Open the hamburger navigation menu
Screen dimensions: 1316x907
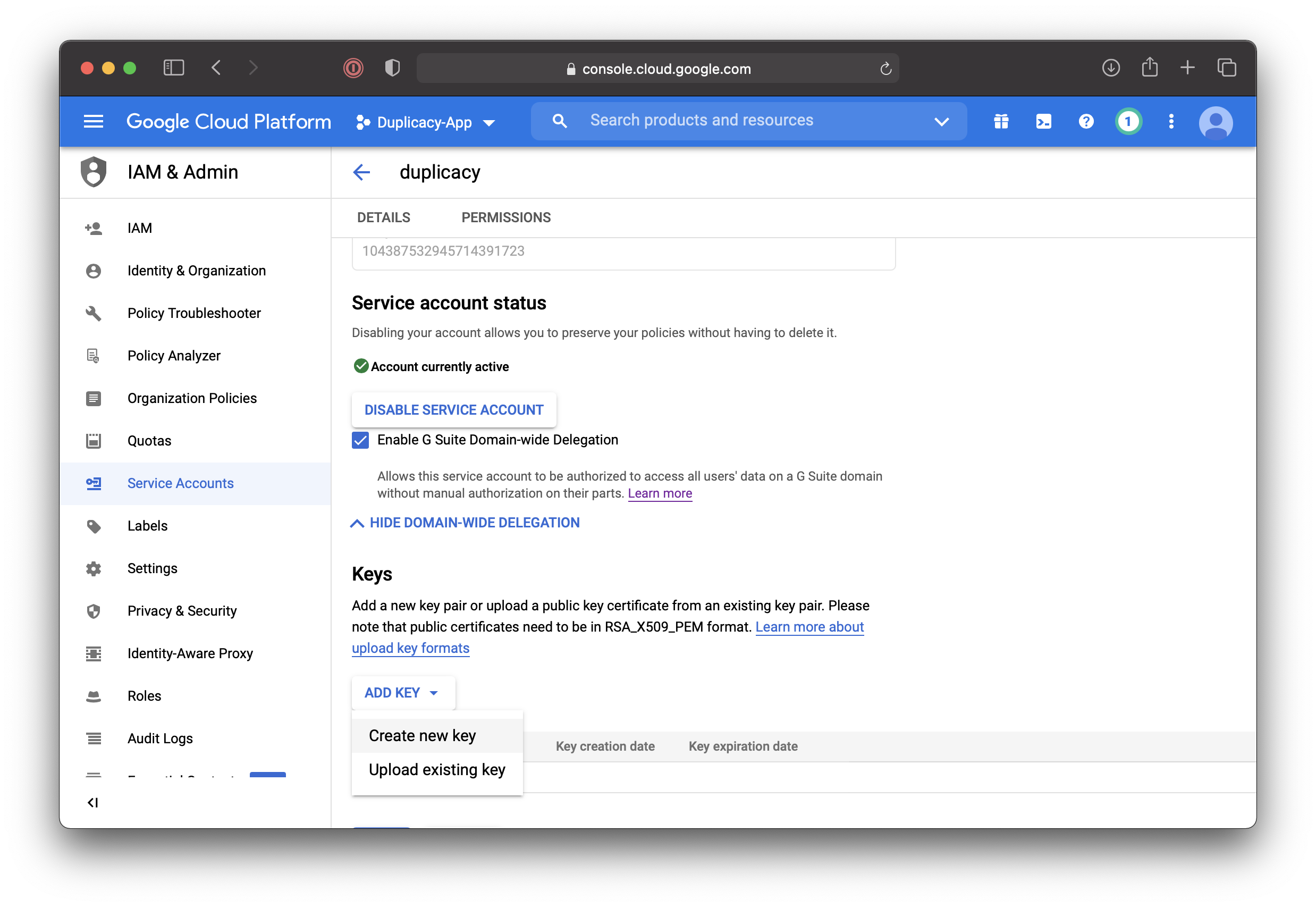pyautogui.click(x=94, y=122)
